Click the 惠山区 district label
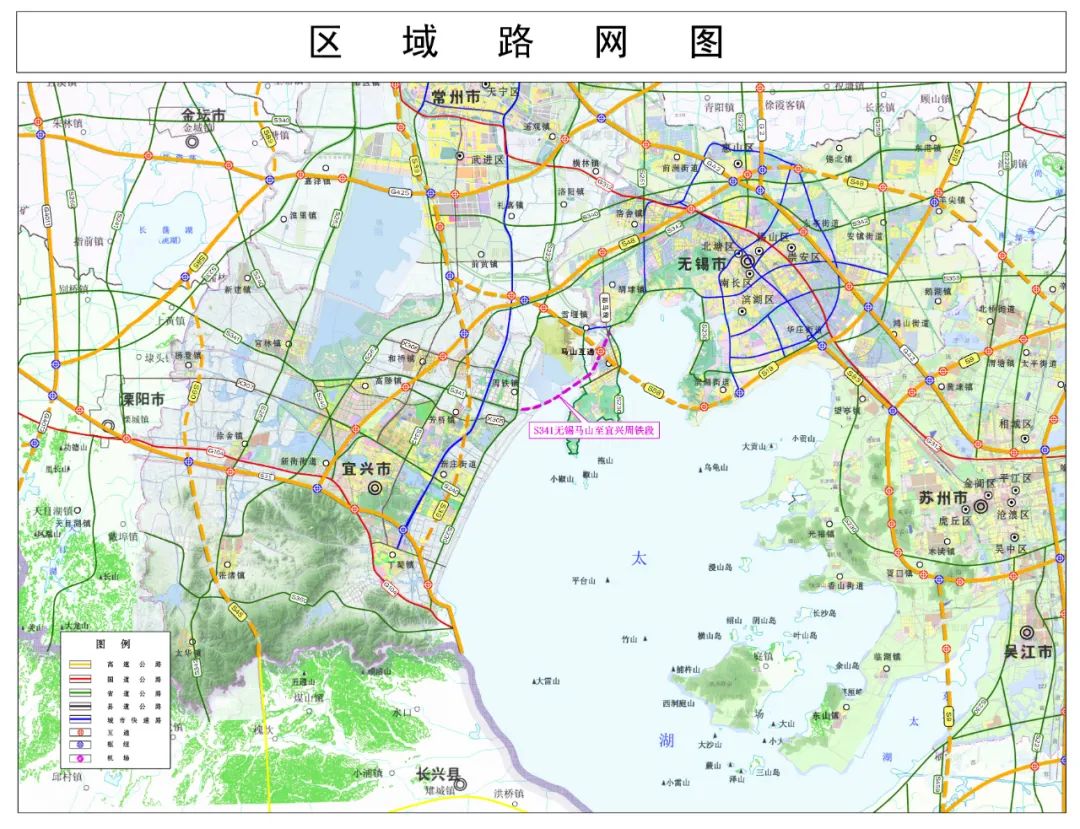 (x=736, y=147)
